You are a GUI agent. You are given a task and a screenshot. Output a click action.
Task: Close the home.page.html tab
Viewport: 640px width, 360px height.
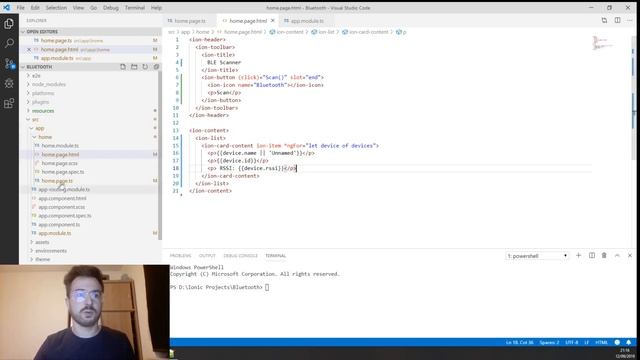[x=273, y=20]
